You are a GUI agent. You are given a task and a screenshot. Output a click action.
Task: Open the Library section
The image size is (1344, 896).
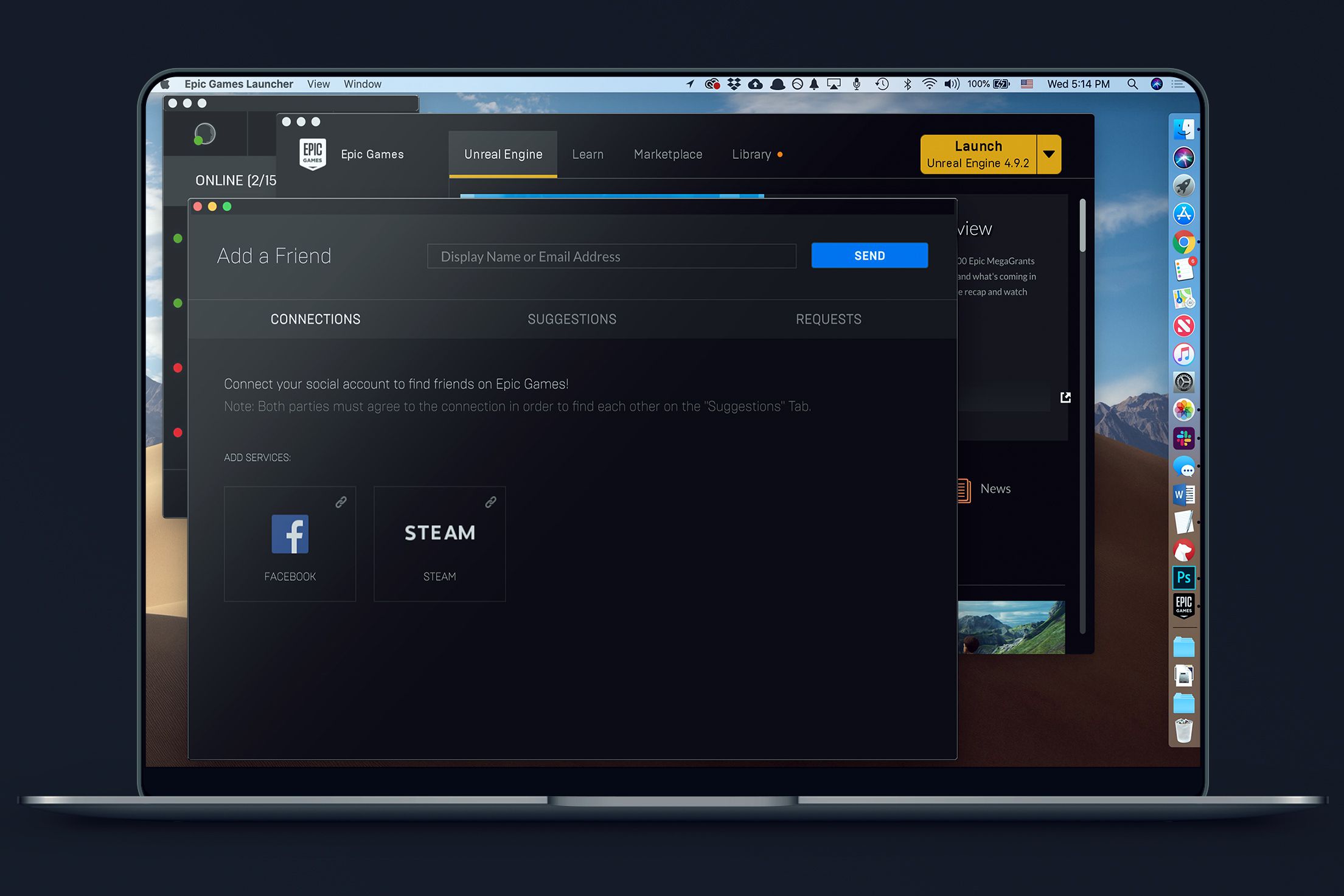click(x=752, y=154)
